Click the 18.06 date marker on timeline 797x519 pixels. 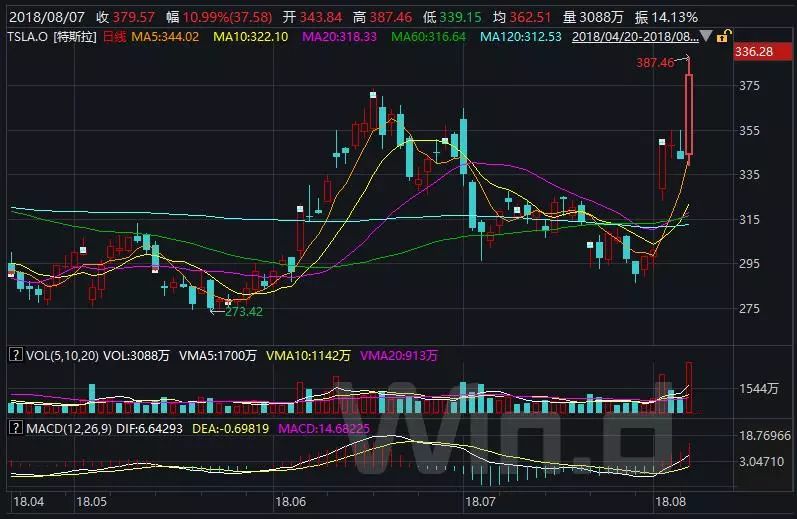click(297, 498)
